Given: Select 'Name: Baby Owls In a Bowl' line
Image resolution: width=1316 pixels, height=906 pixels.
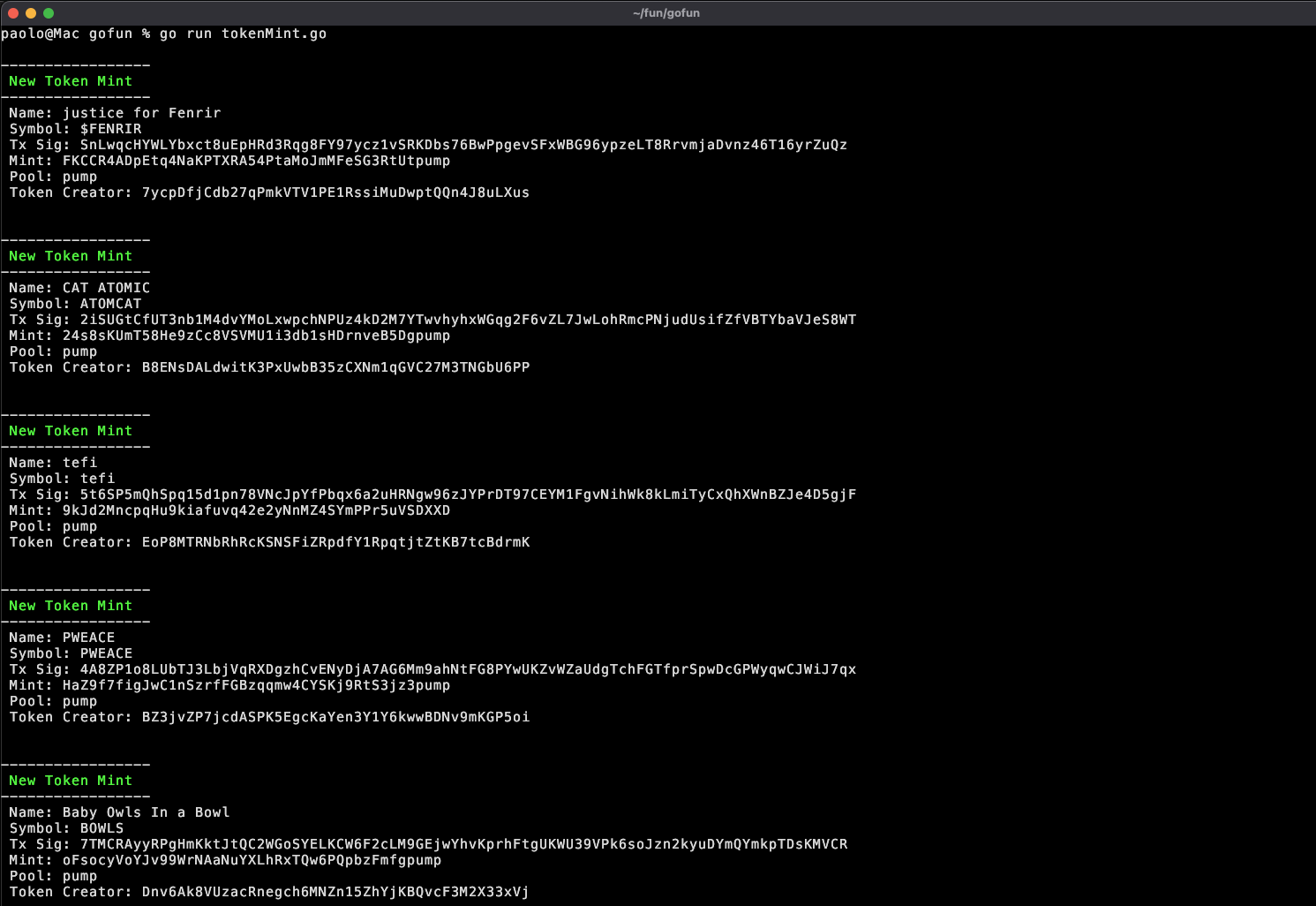Looking at the screenshot, I should (119, 812).
